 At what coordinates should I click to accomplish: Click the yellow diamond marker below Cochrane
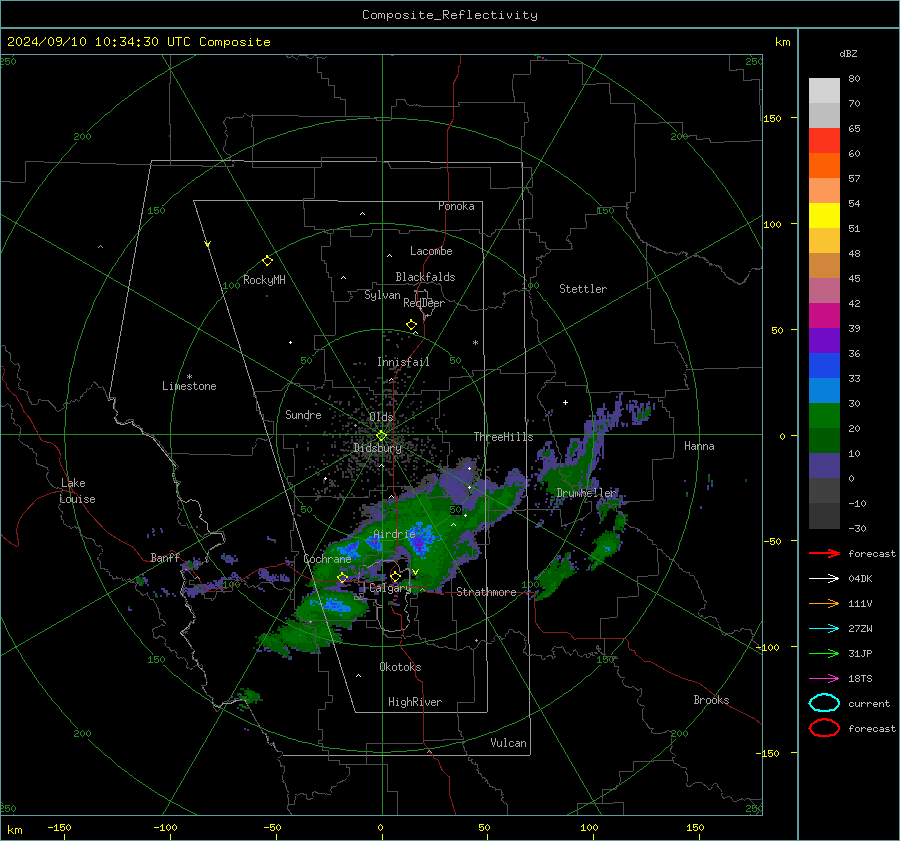point(342,577)
